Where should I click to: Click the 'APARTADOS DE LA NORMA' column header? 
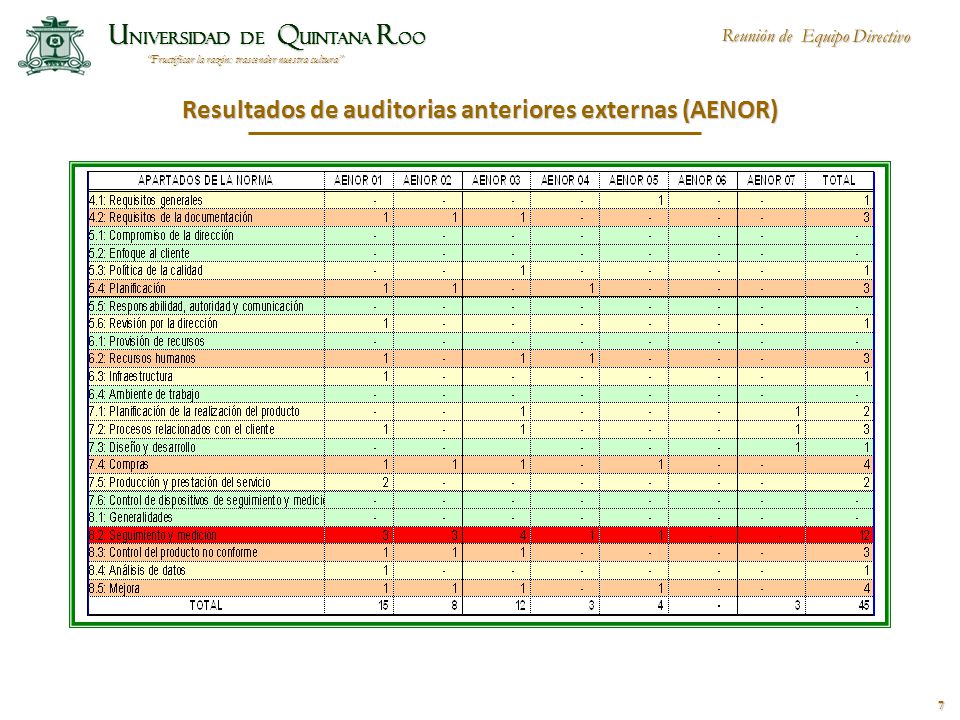pos(206,180)
